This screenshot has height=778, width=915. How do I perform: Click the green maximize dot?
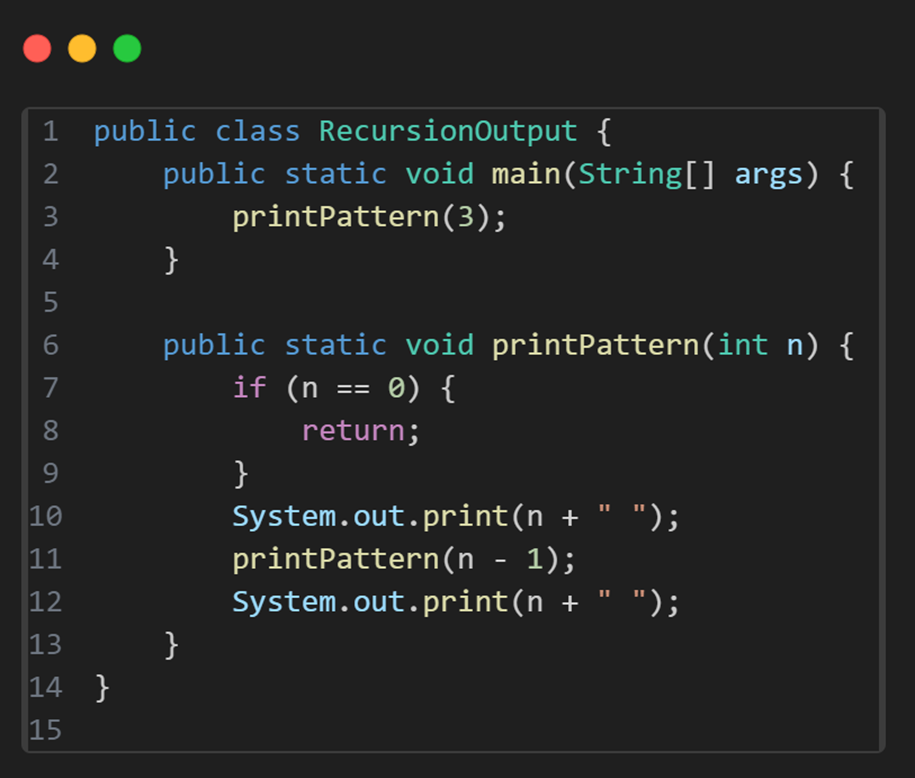[x=127, y=48]
